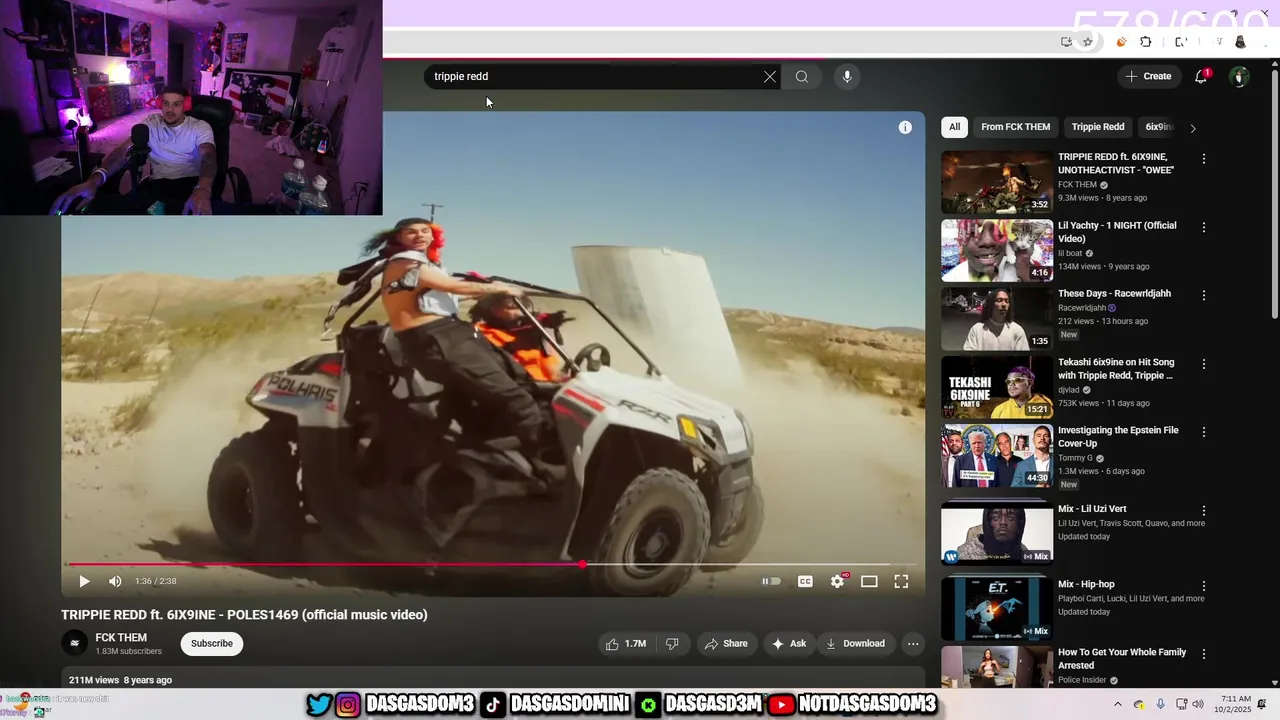
Task: Show more filter chips with arrow
Action: coord(1193,128)
